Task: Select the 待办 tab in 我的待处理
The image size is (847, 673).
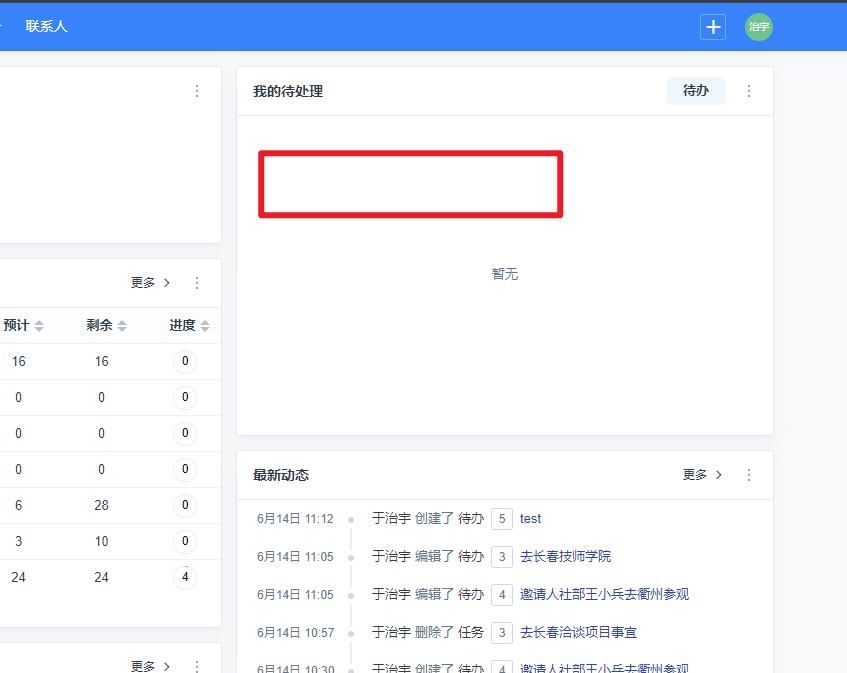Action: click(x=696, y=90)
